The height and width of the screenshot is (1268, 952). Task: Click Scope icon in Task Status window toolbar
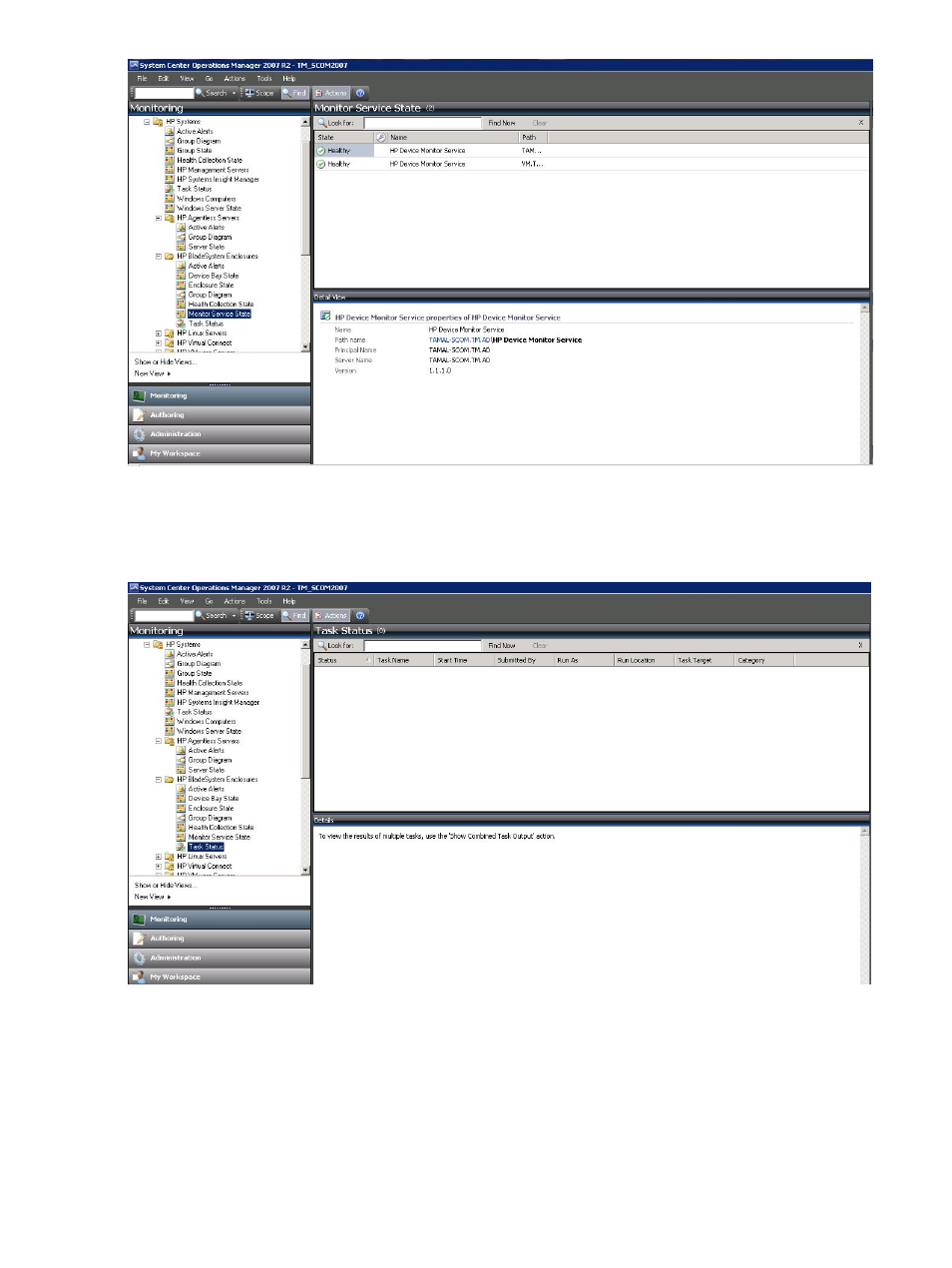tap(259, 615)
